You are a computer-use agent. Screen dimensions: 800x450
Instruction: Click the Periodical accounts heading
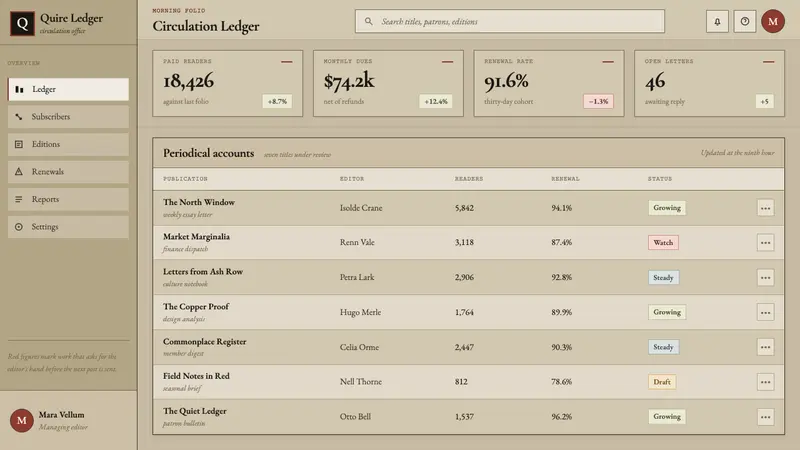tap(209, 153)
